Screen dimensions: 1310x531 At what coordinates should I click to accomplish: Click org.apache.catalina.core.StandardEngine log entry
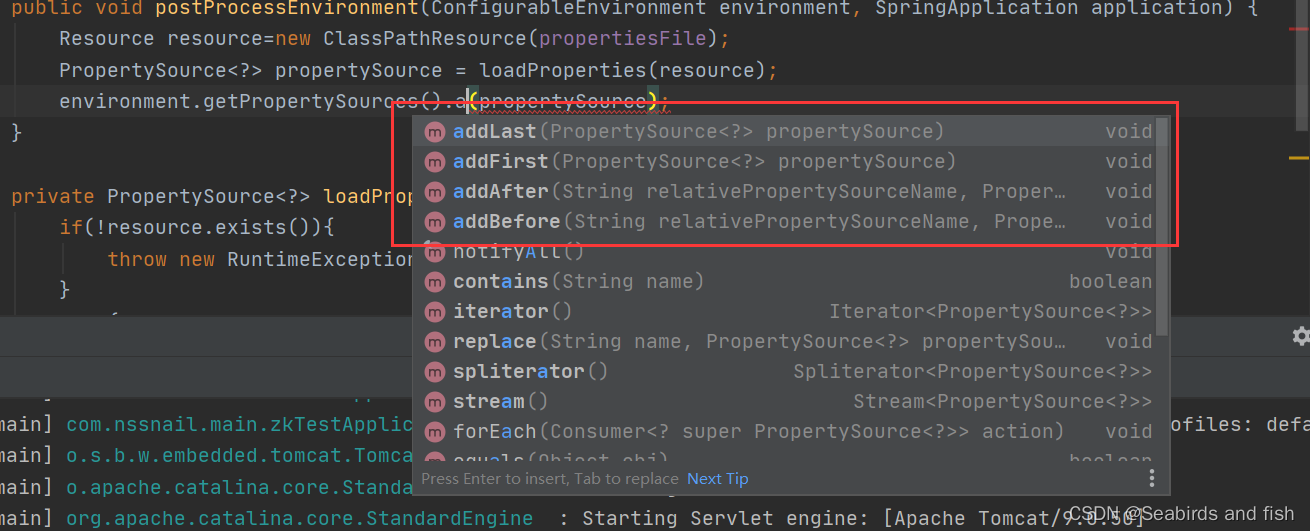click(299, 518)
